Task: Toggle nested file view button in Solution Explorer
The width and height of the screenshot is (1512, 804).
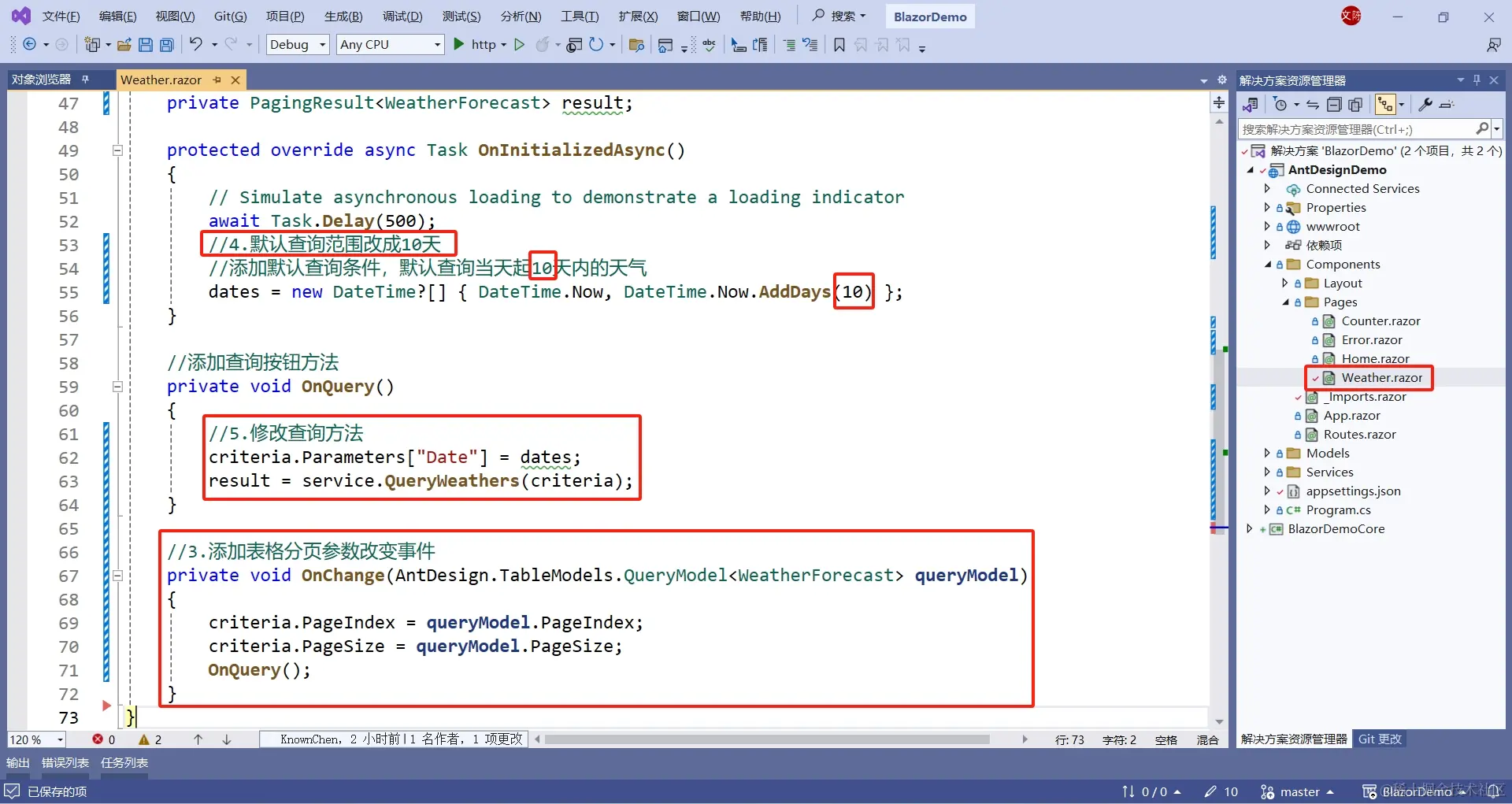Action: (1385, 104)
